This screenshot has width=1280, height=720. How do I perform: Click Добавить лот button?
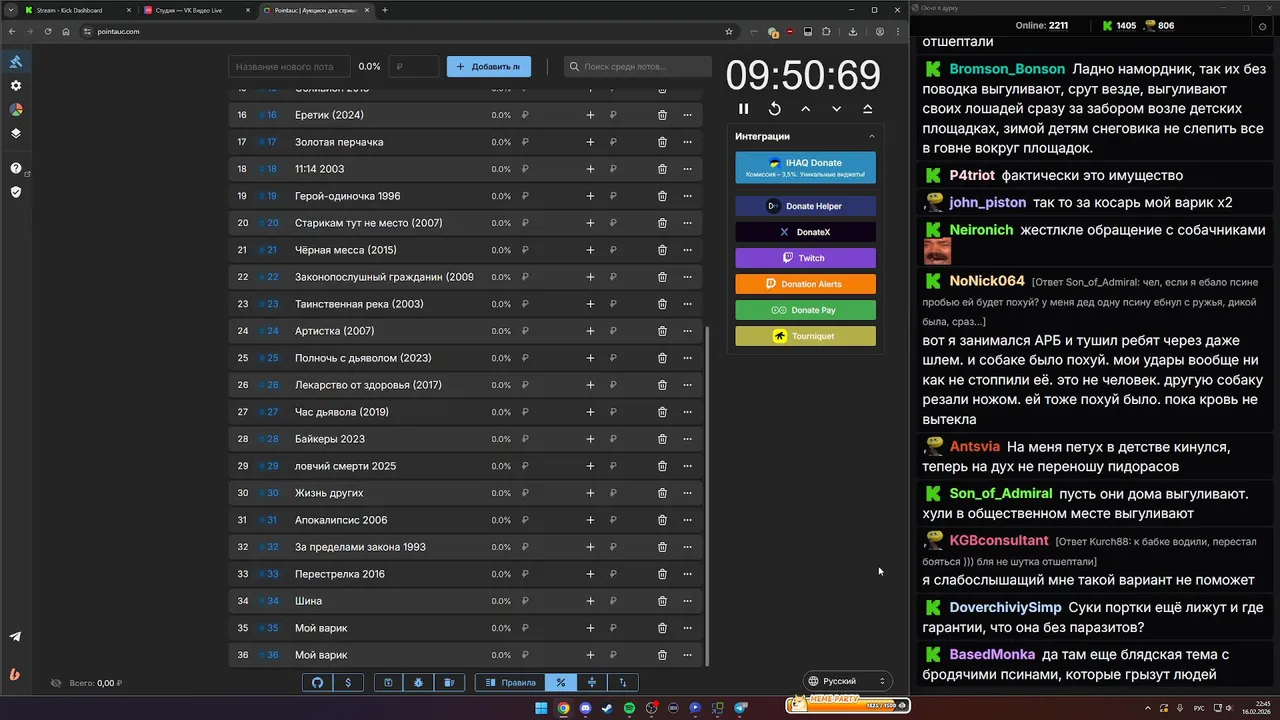click(x=489, y=67)
